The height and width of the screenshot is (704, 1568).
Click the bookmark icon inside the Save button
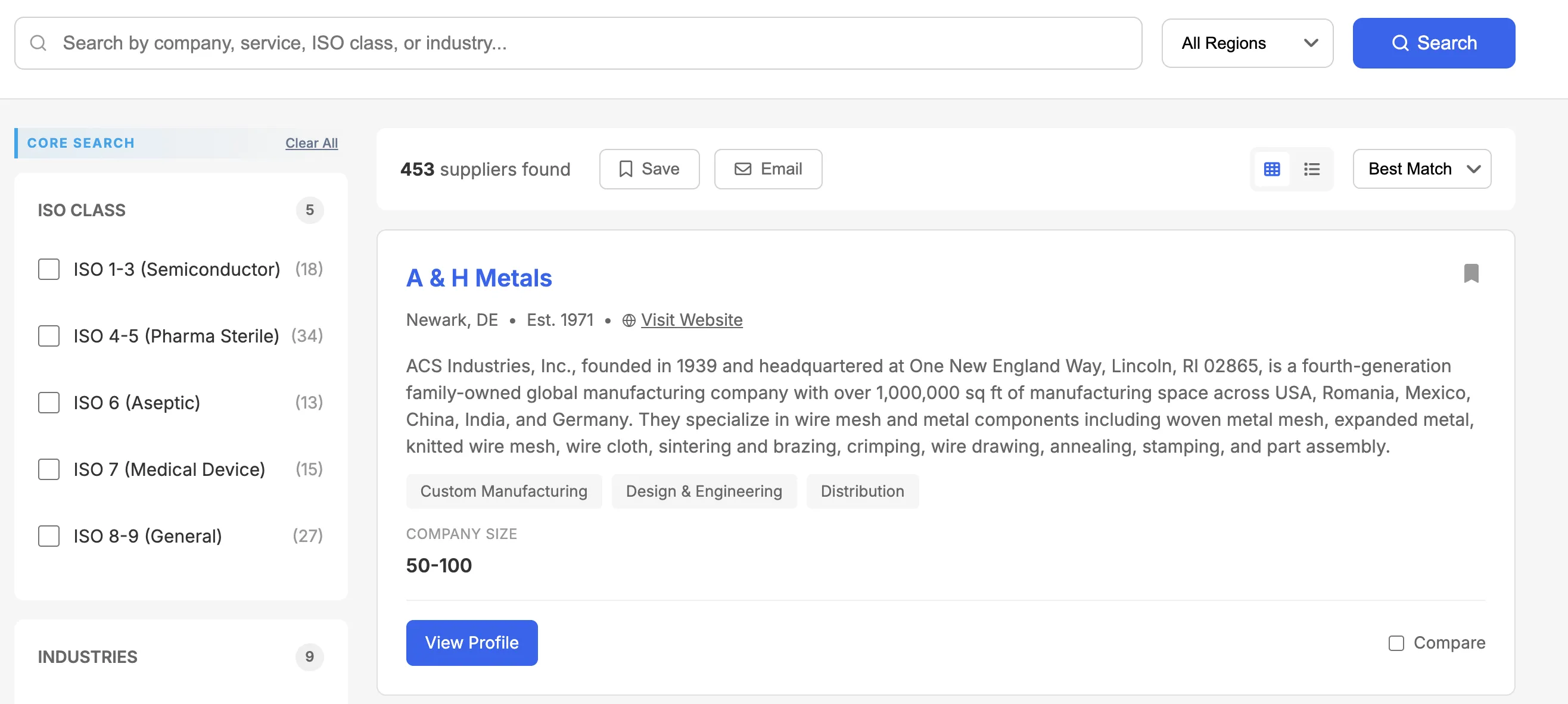click(626, 169)
